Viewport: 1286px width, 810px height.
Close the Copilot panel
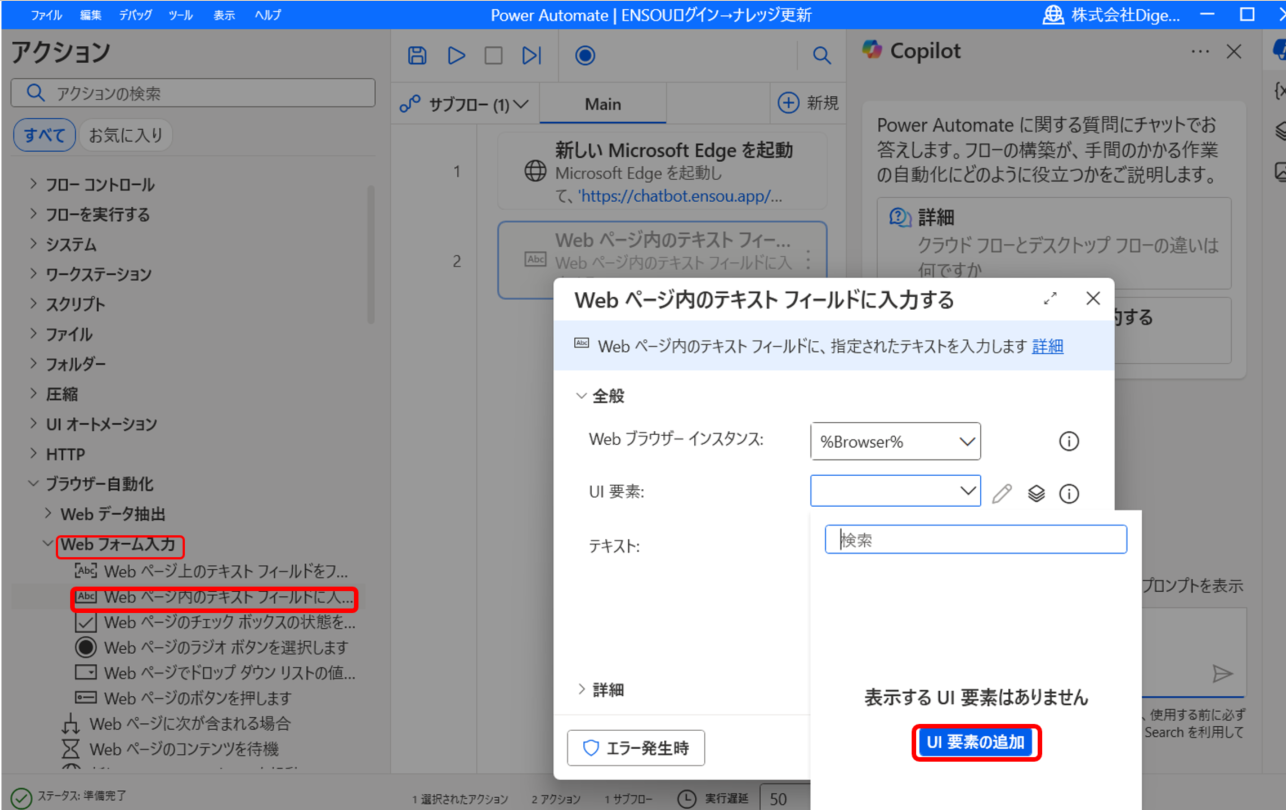(1234, 52)
